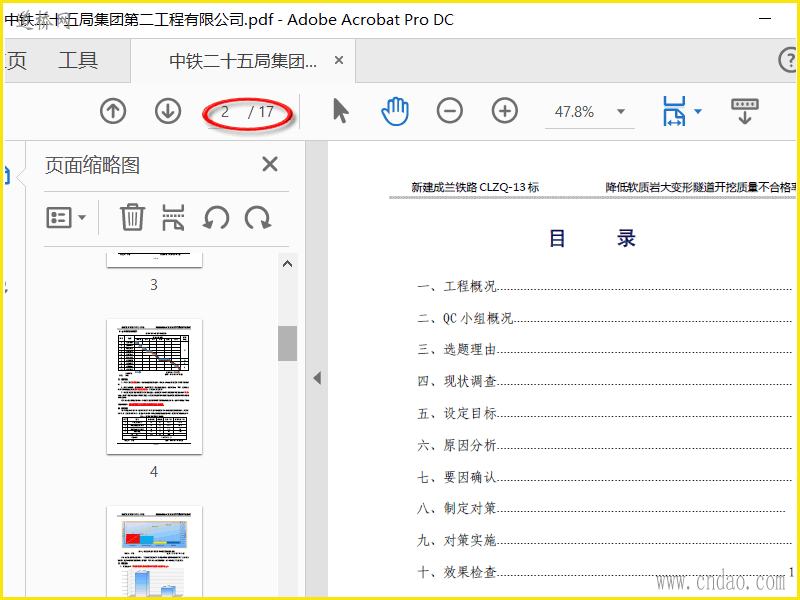Click the current page number field

[x=225, y=112]
